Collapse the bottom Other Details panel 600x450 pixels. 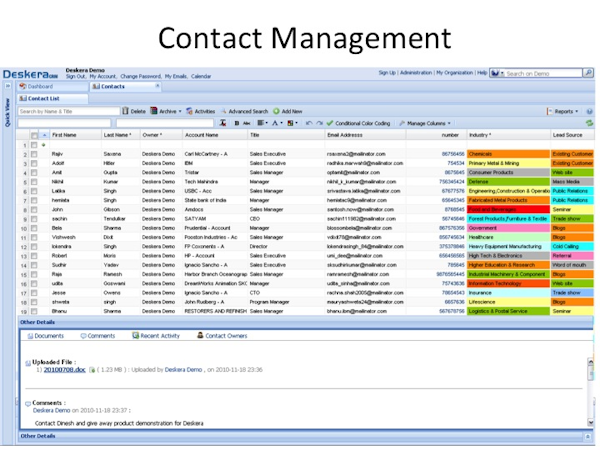point(588,436)
